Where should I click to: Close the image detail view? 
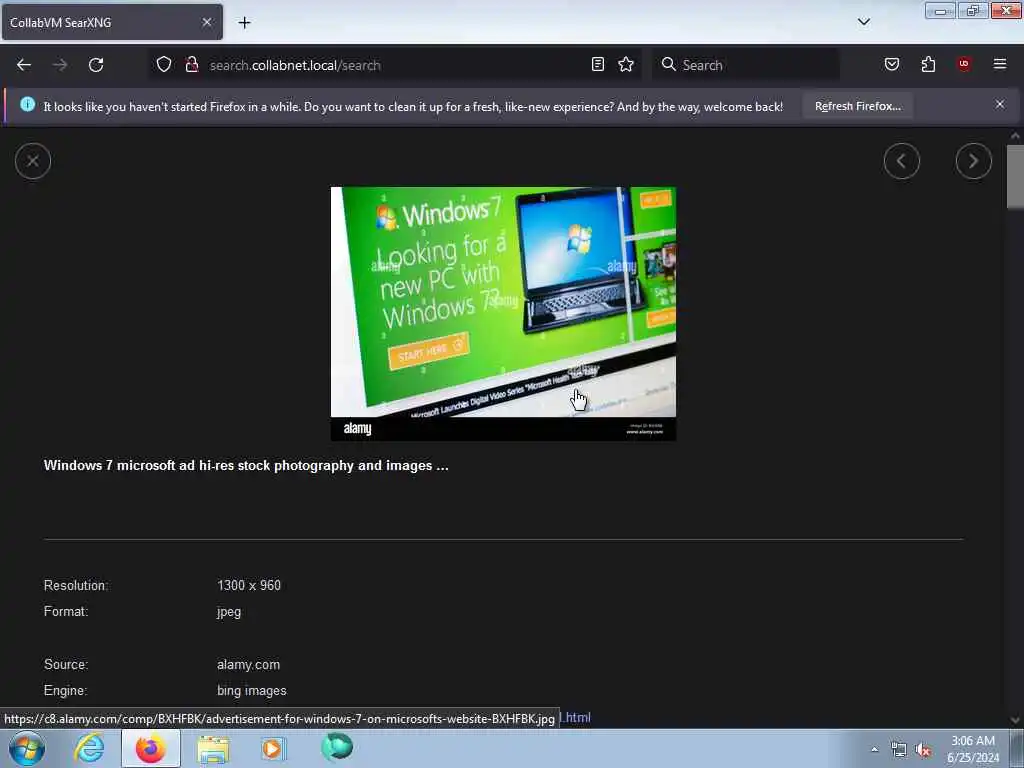tap(33, 161)
